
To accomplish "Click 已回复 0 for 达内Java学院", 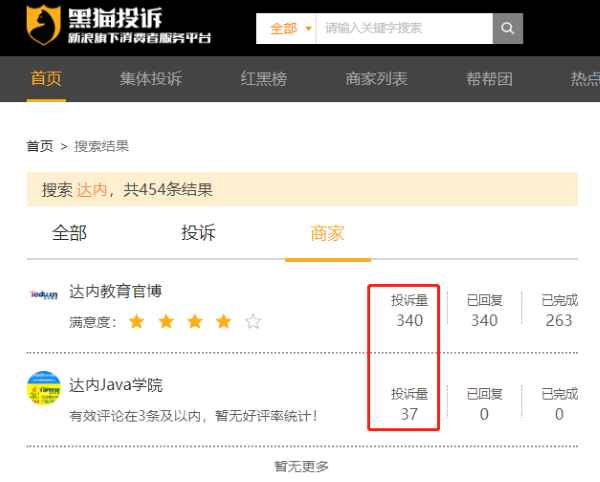I will click(484, 404).
